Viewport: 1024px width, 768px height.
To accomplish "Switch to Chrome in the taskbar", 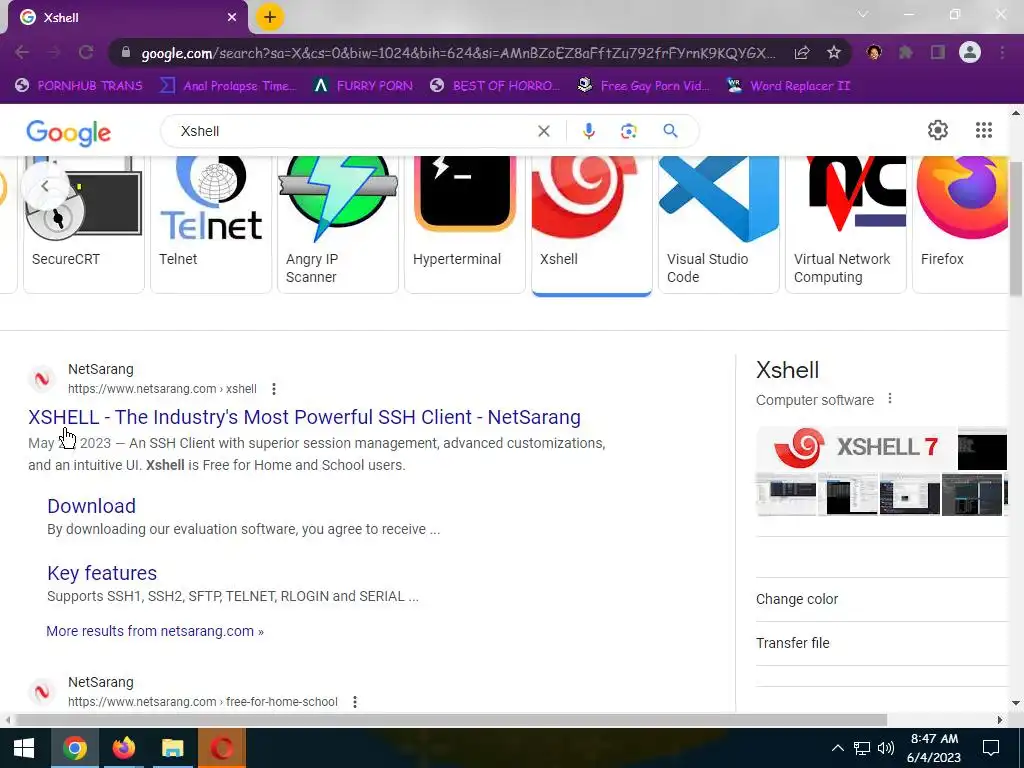I will pyautogui.click(x=74, y=748).
